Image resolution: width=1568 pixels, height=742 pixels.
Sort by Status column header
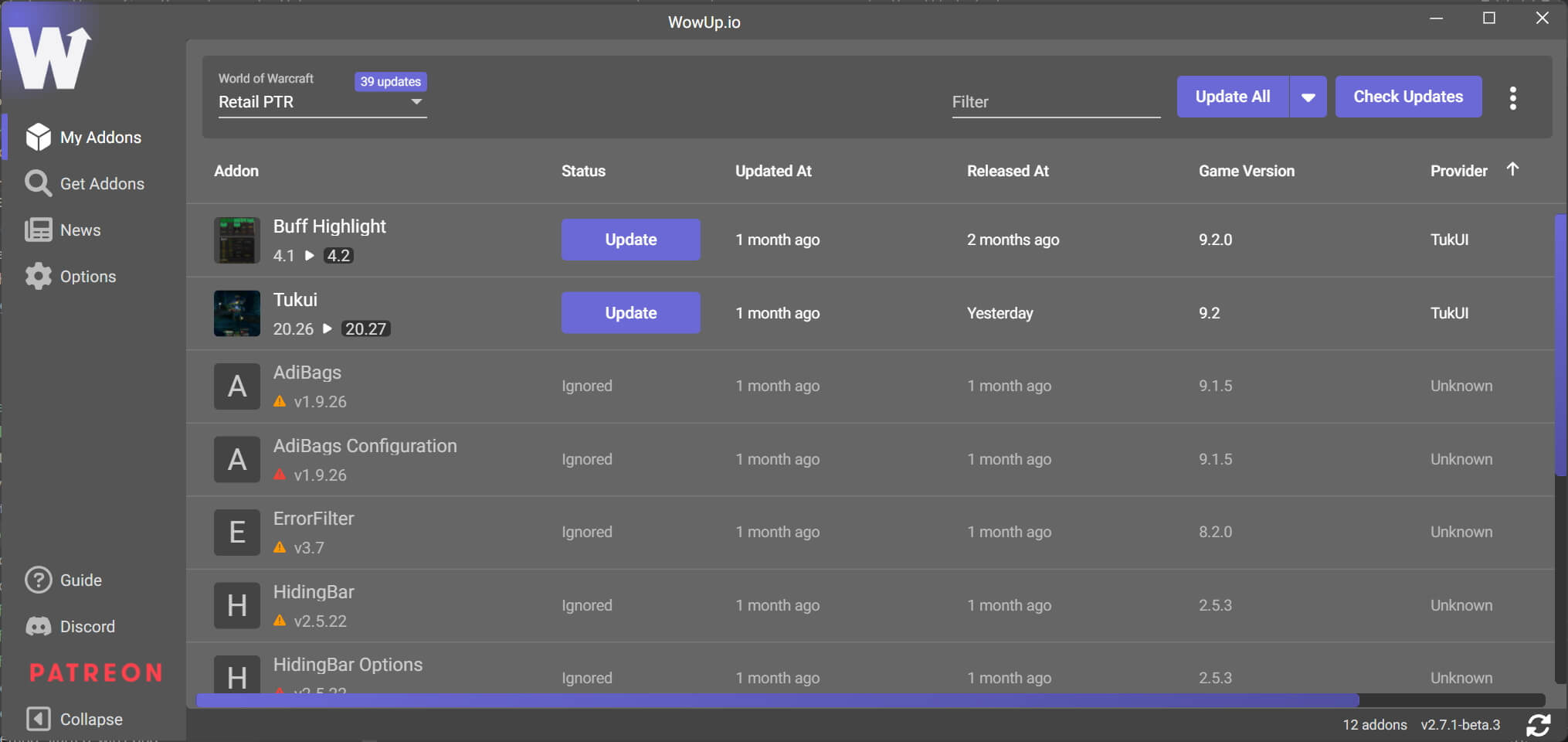click(x=583, y=171)
